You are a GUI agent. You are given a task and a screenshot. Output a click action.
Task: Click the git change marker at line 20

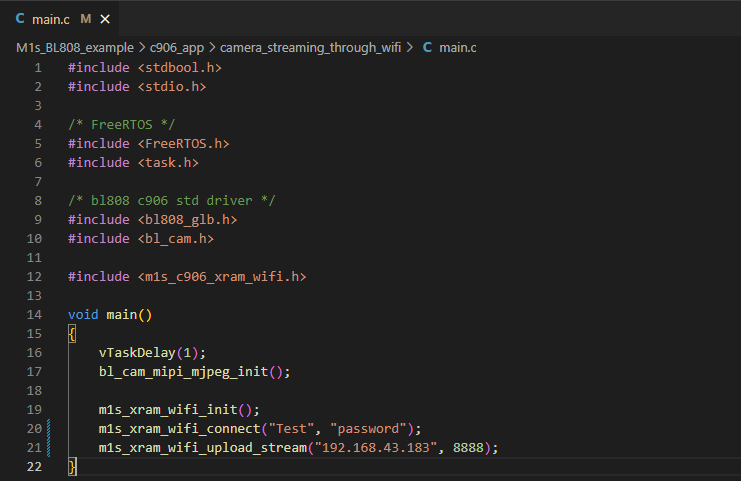49,429
